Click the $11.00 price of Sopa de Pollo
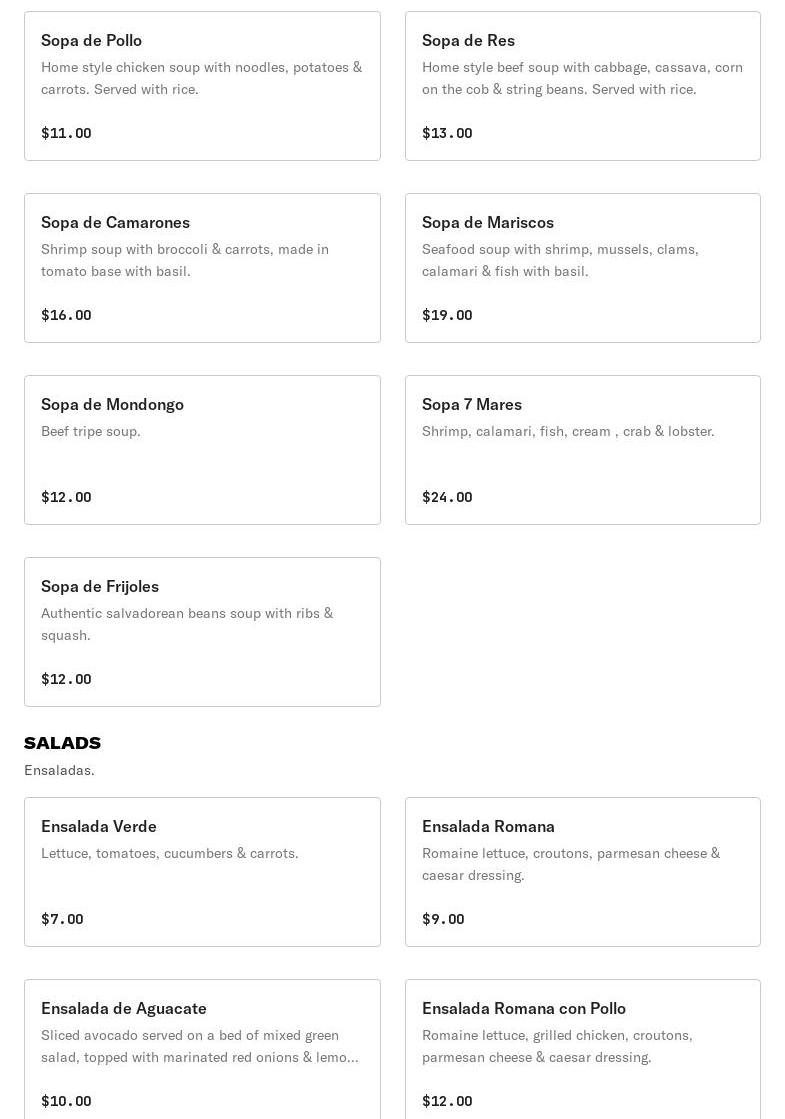The height and width of the screenshot is (1119, 785). (66, 133)
